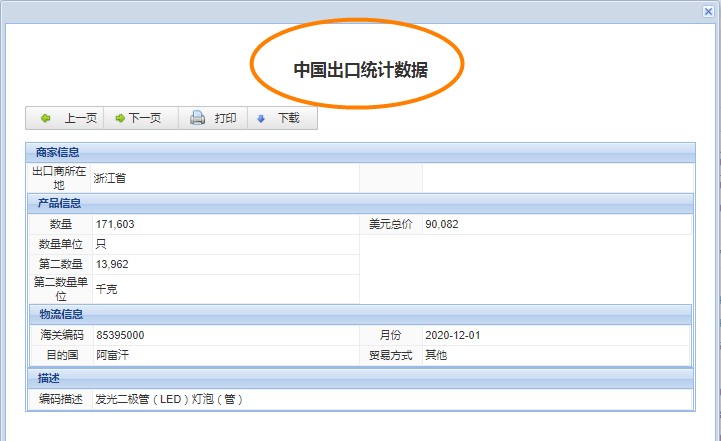Click the title 中国出口统计数据
The image size is (721, 441).
pos(361,70)
